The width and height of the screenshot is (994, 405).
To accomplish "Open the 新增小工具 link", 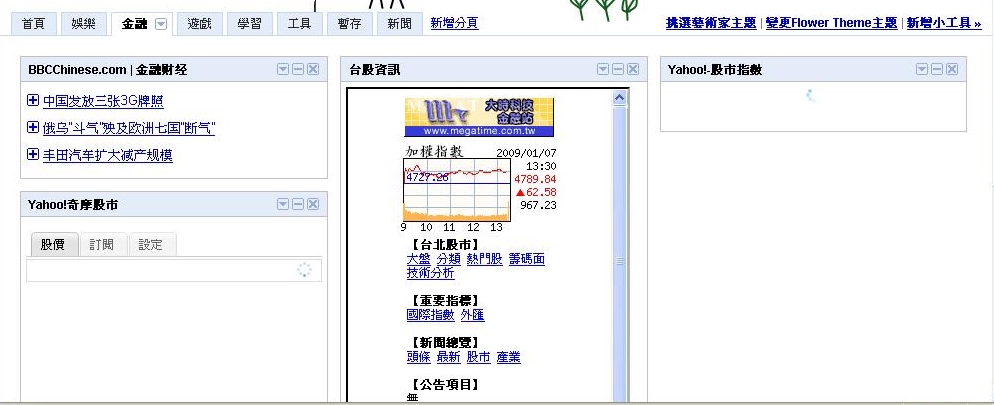I will click(x=944, y=23).
